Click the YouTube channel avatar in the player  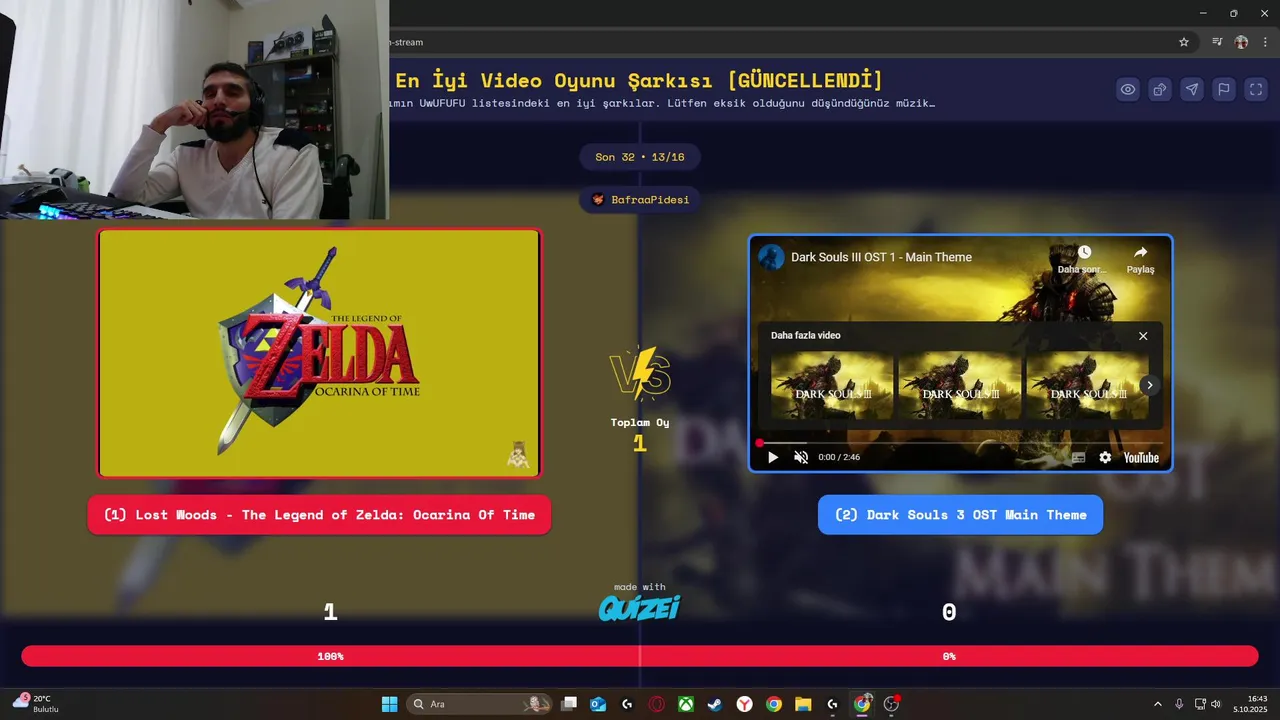coord(771,257)
